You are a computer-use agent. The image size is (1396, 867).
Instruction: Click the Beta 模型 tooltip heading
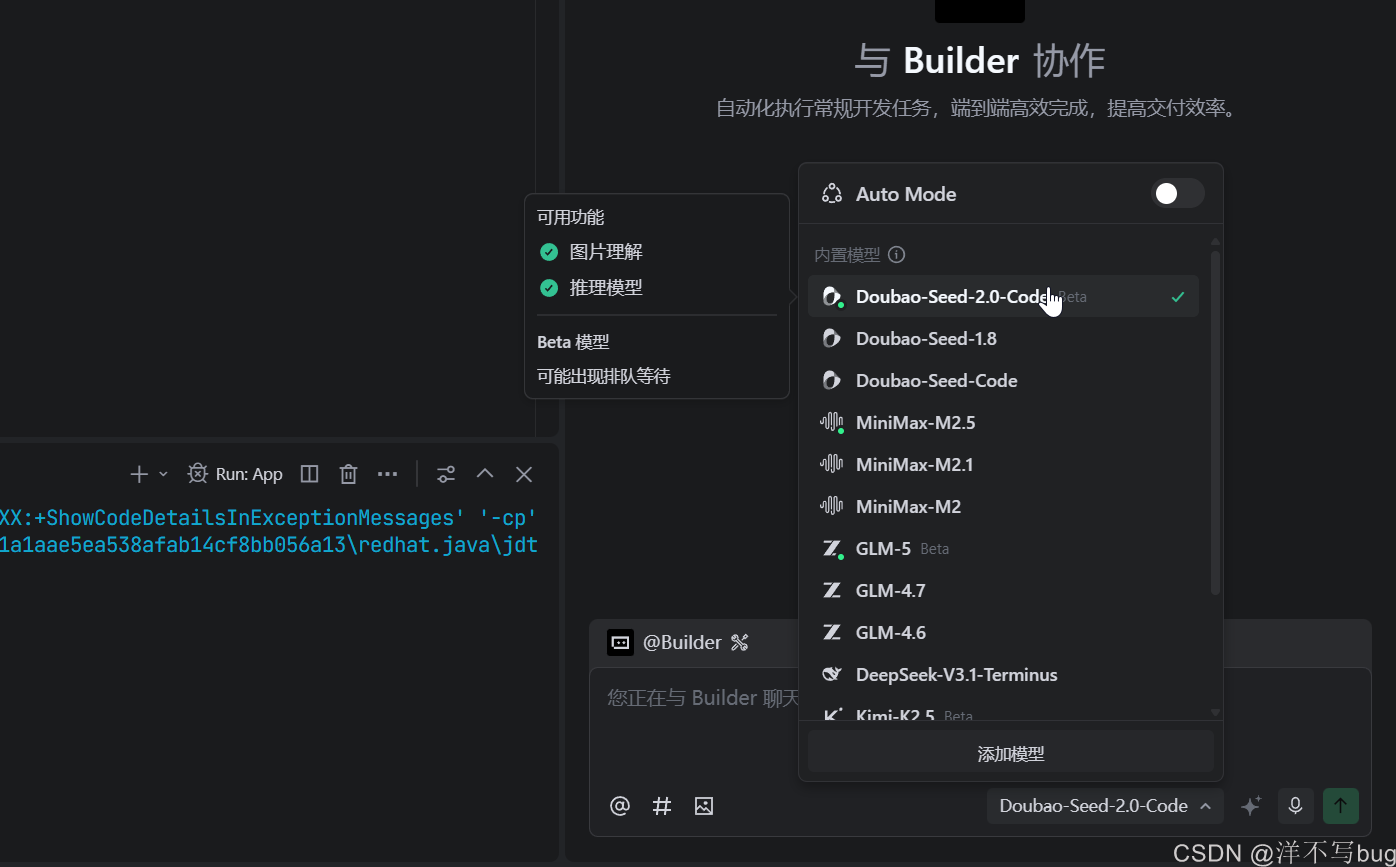pyautogui.click(x=573, y=342)
